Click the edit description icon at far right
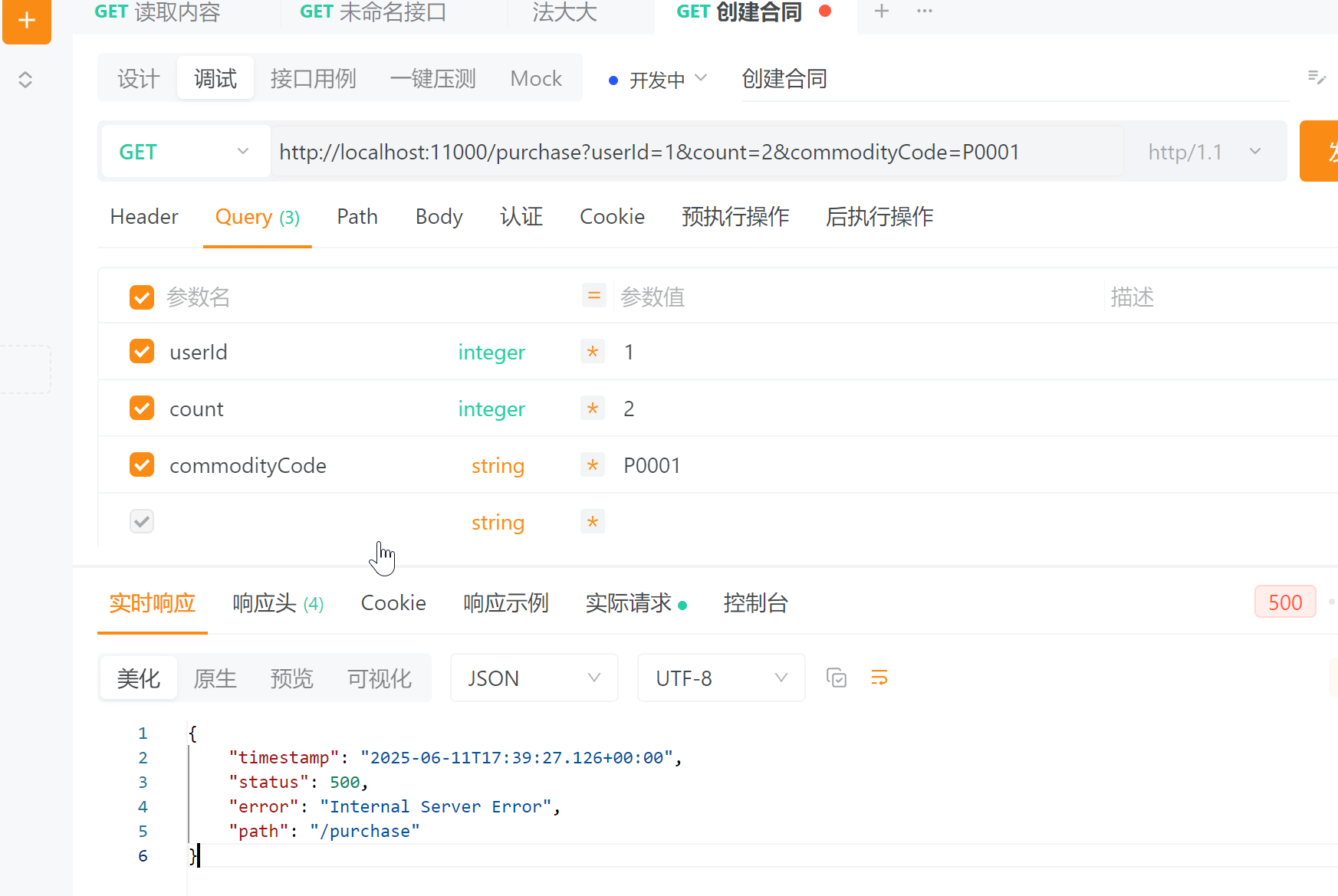 (1317, 77)
